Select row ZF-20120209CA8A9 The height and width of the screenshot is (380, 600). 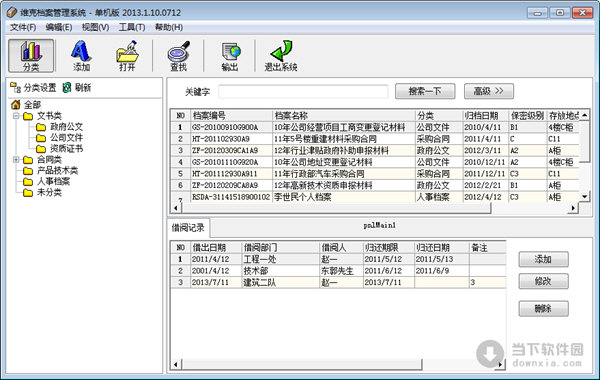point(375,185)
